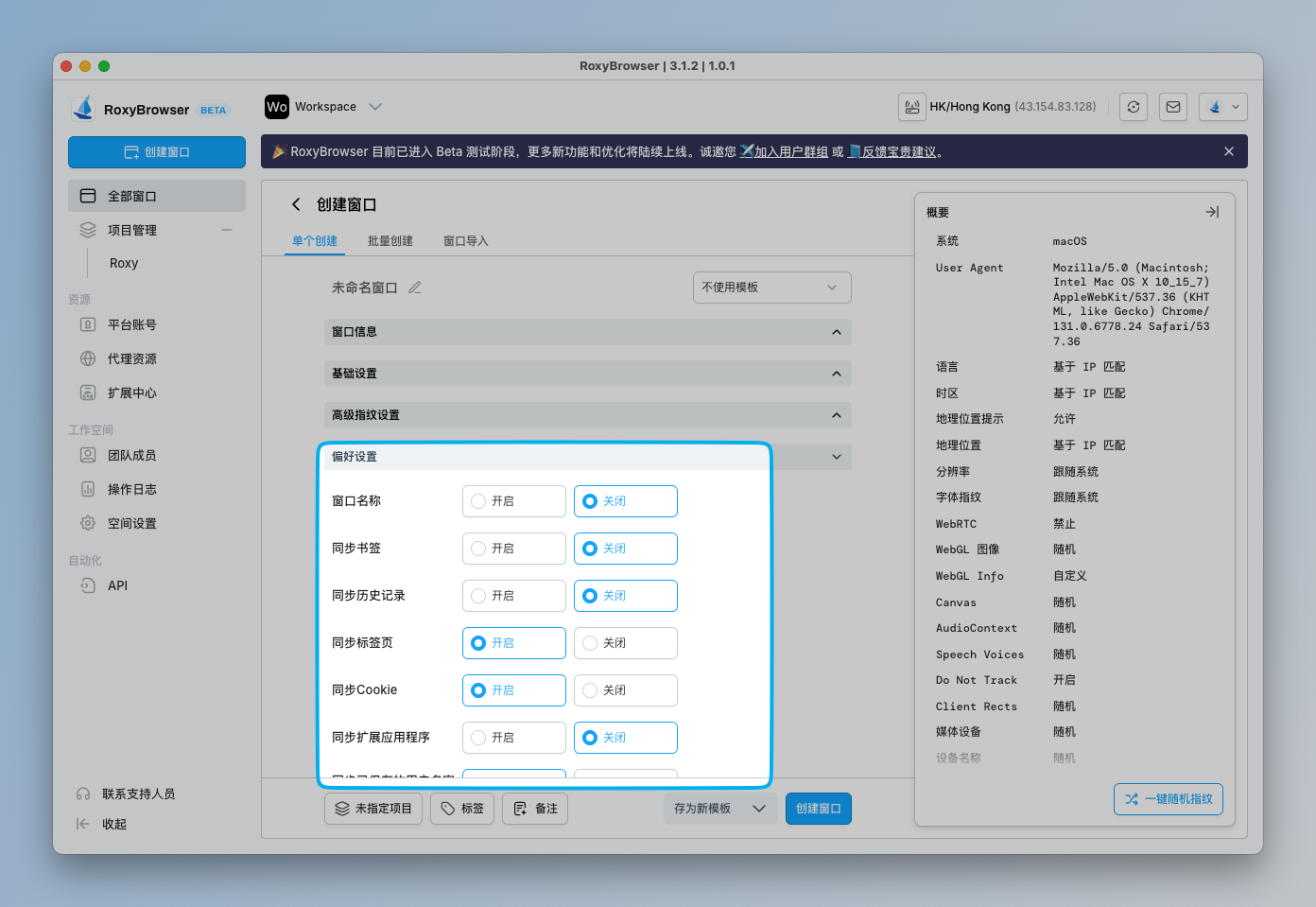This screenshot has height=907, width=1316.
Task: Click the 标签 tag button
Action: (x=462, y=809)
